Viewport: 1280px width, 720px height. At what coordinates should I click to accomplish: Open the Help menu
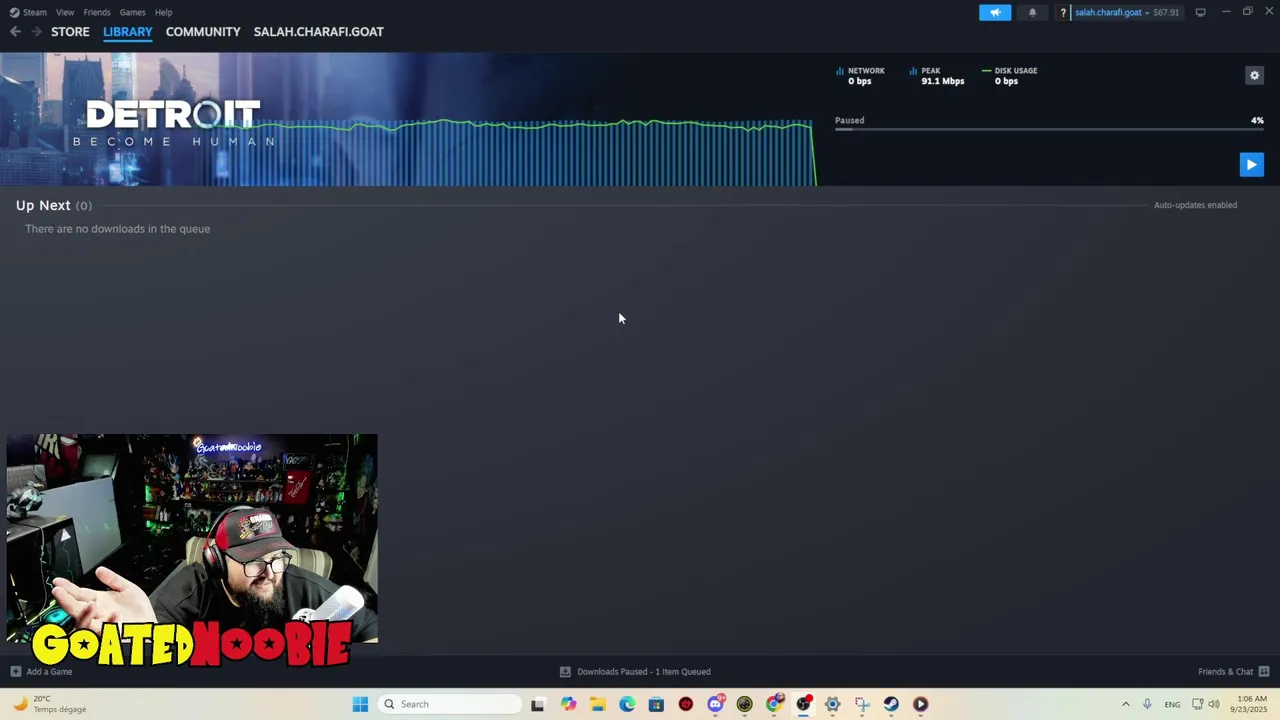tap(163, 12)
